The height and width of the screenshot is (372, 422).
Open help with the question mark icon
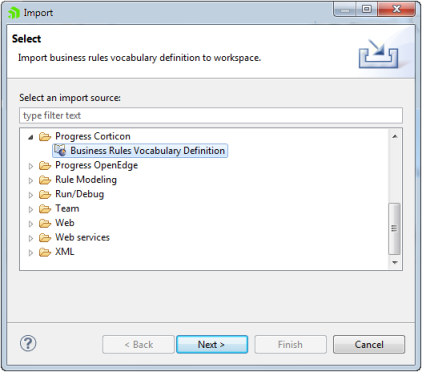[x=28, y=343]
